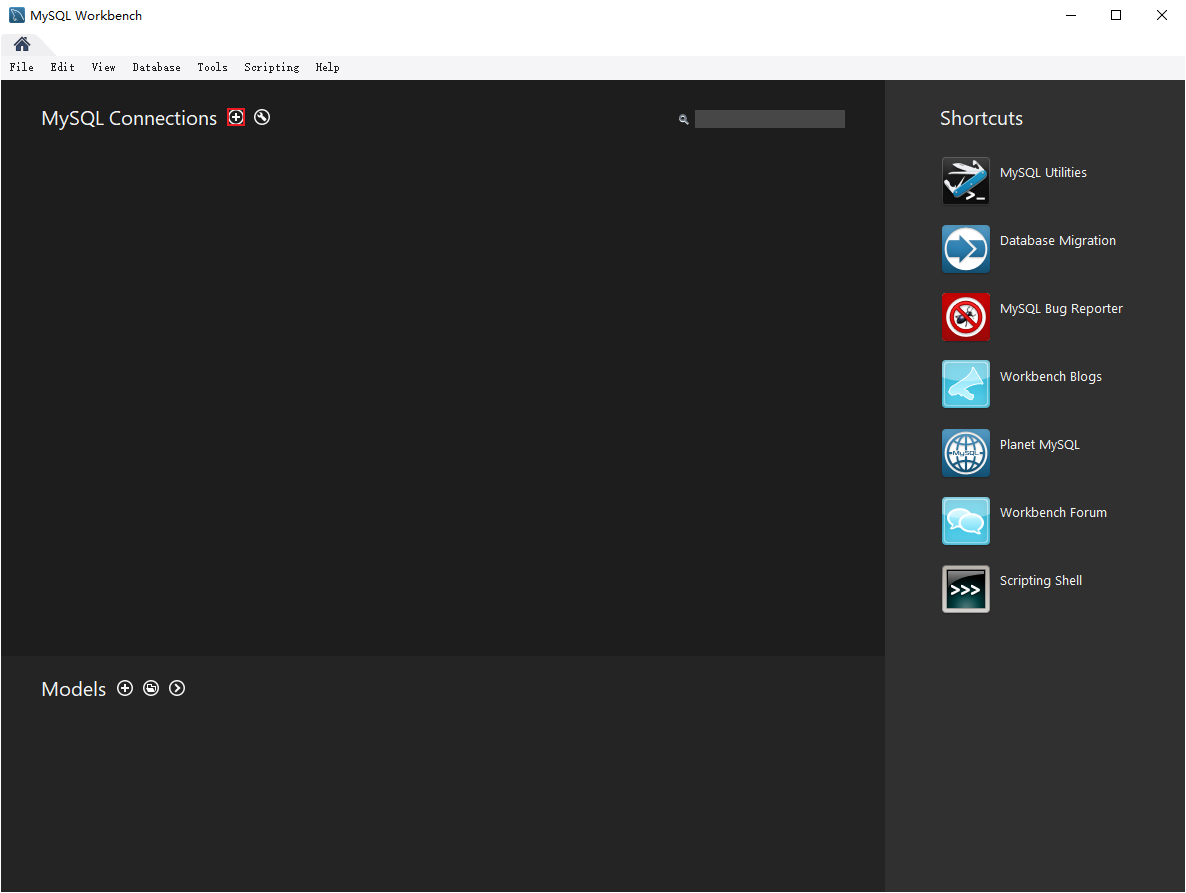1186x893 pixels.
Task: Click the Models heading
Action: [x=73, y=689]
